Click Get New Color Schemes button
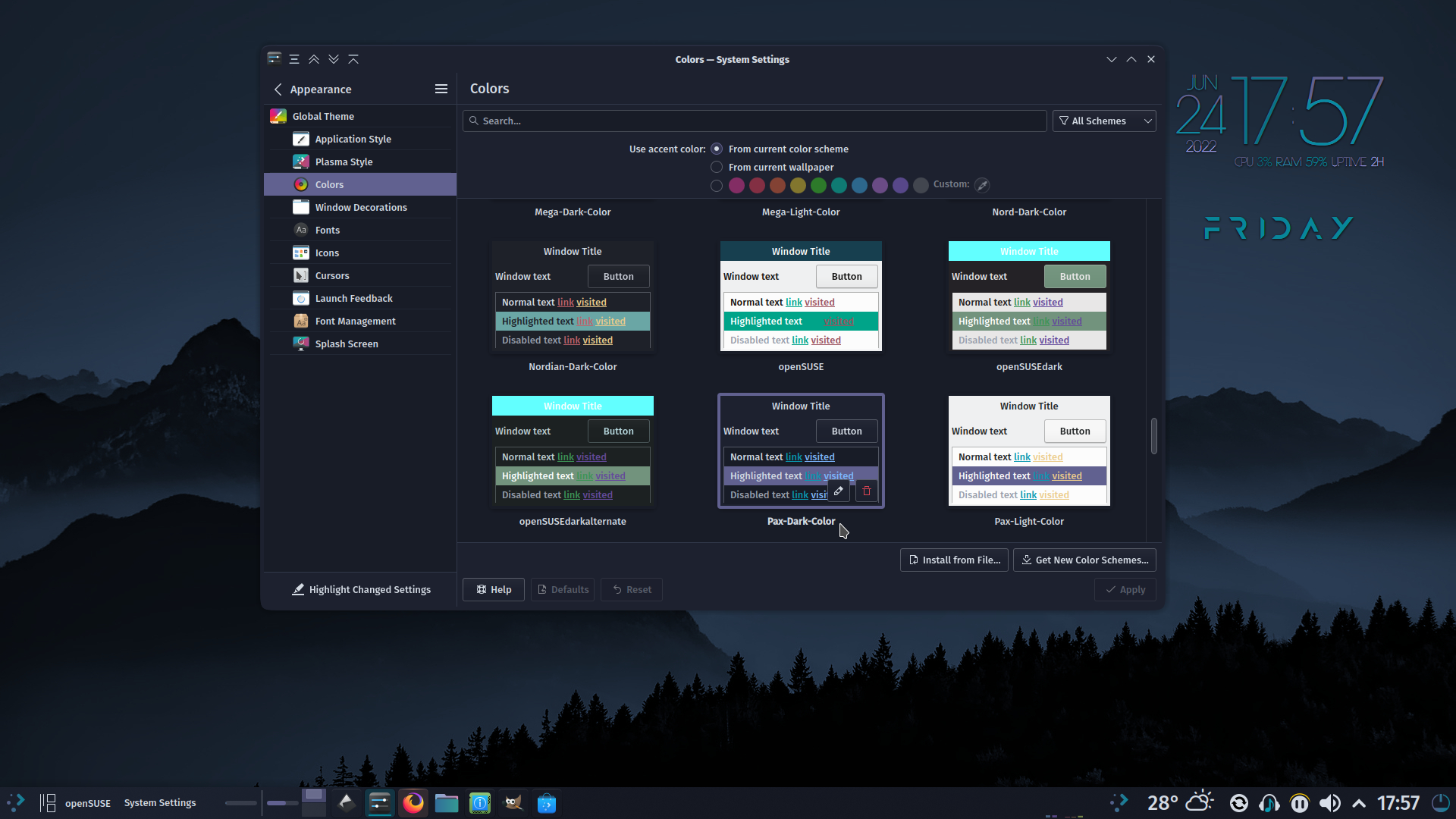Screen dimensions: 1456x819 point(1084,560)
